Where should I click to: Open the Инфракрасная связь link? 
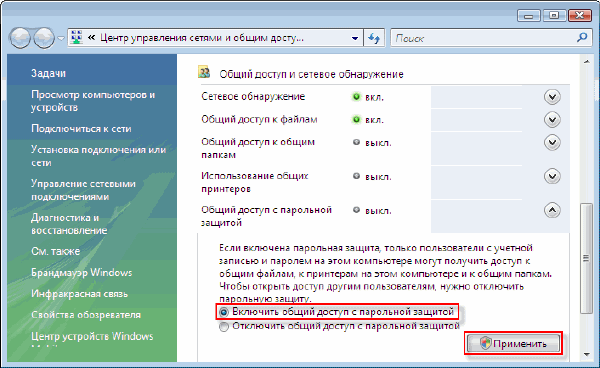(80, 294)
